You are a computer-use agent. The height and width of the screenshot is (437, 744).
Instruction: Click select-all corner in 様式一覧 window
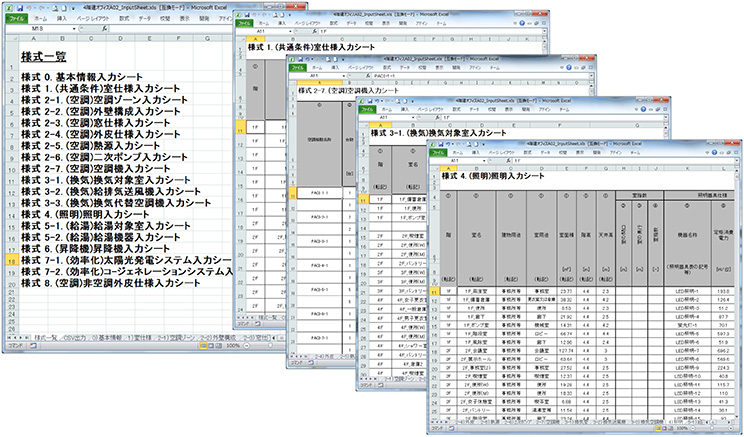13,38
